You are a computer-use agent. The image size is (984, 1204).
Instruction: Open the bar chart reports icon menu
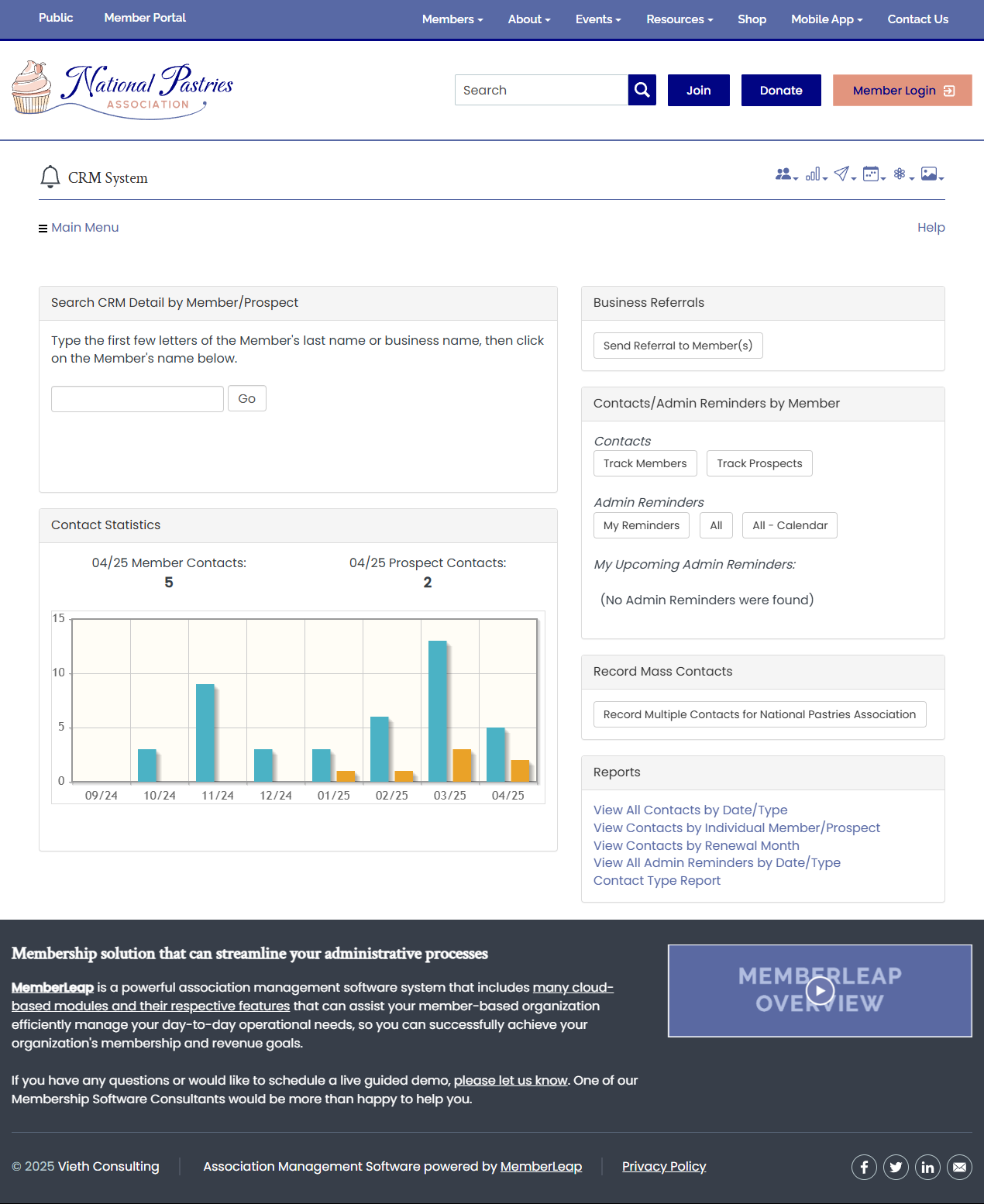pos(816,174)
